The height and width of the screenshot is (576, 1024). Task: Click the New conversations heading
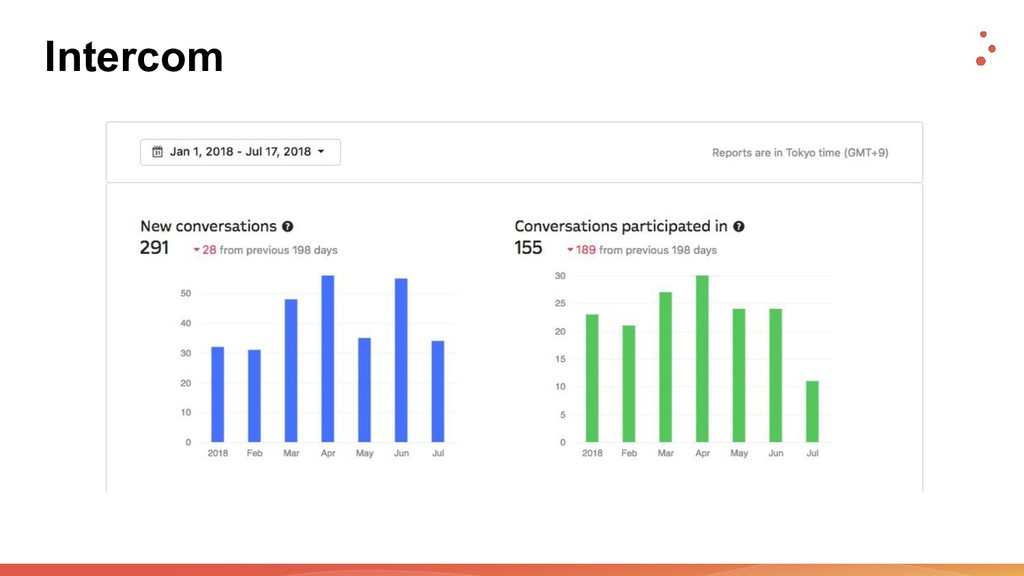click(208, 226)
